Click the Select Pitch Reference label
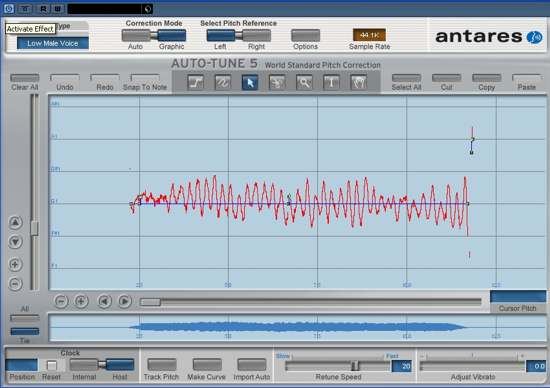 [239, 23]
